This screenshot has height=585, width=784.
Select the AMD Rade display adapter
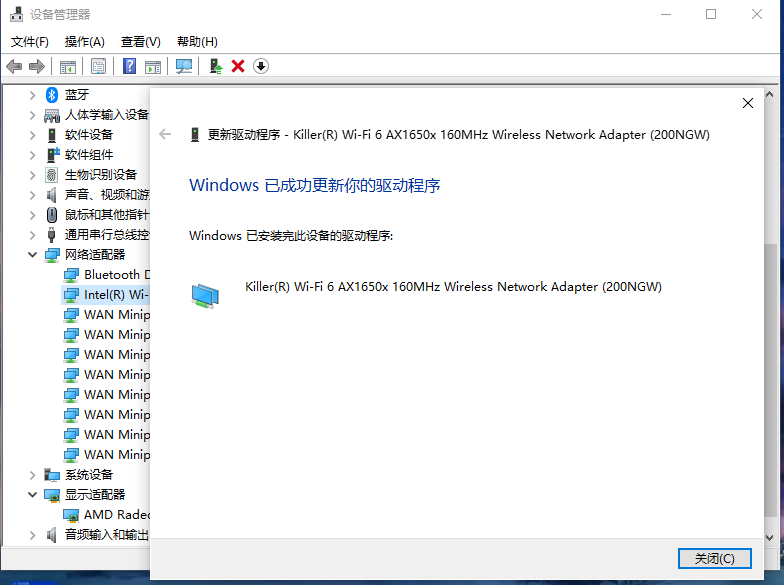coord(106,514)
